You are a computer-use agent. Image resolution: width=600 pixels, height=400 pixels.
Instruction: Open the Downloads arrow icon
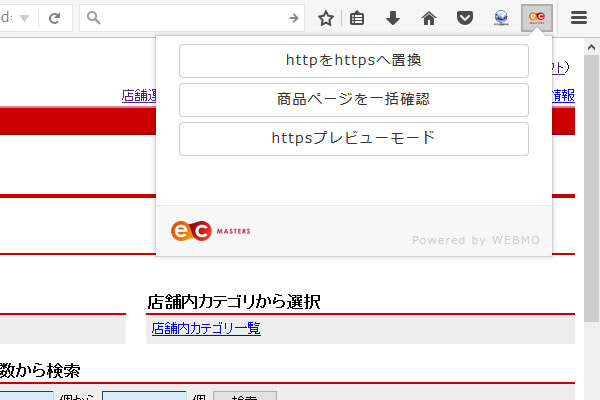pyautogui.click(x=393, y=18)
